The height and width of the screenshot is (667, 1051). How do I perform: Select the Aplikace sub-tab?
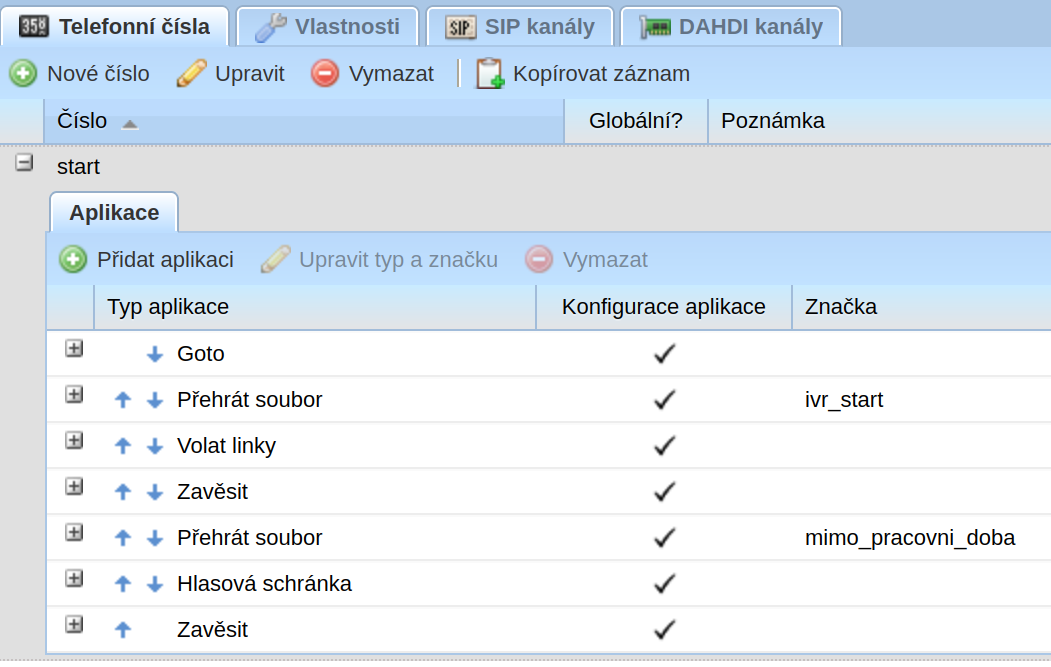(114, 213)
